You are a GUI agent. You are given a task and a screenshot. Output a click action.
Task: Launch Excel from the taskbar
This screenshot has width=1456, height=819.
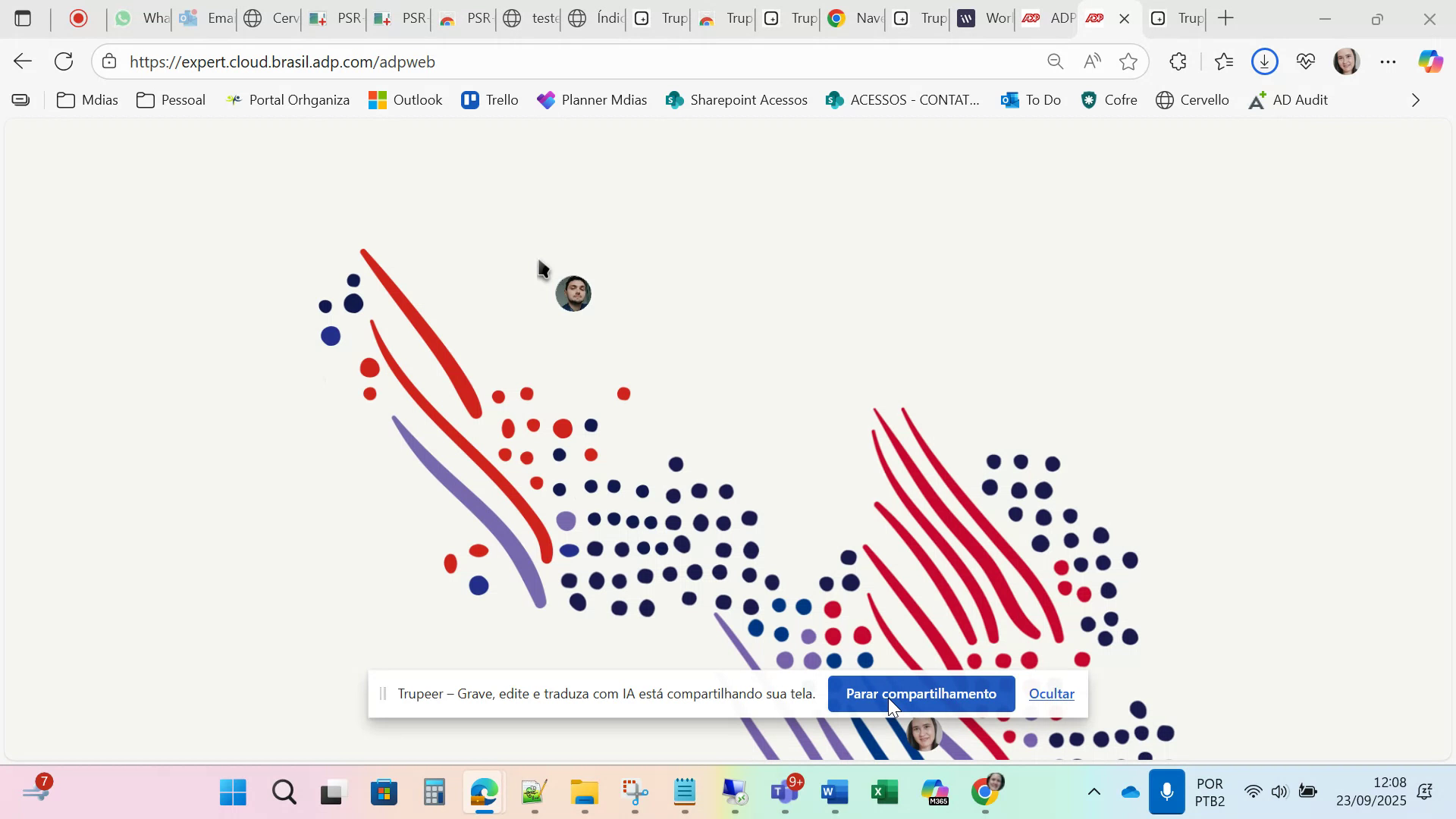(884, 792)
